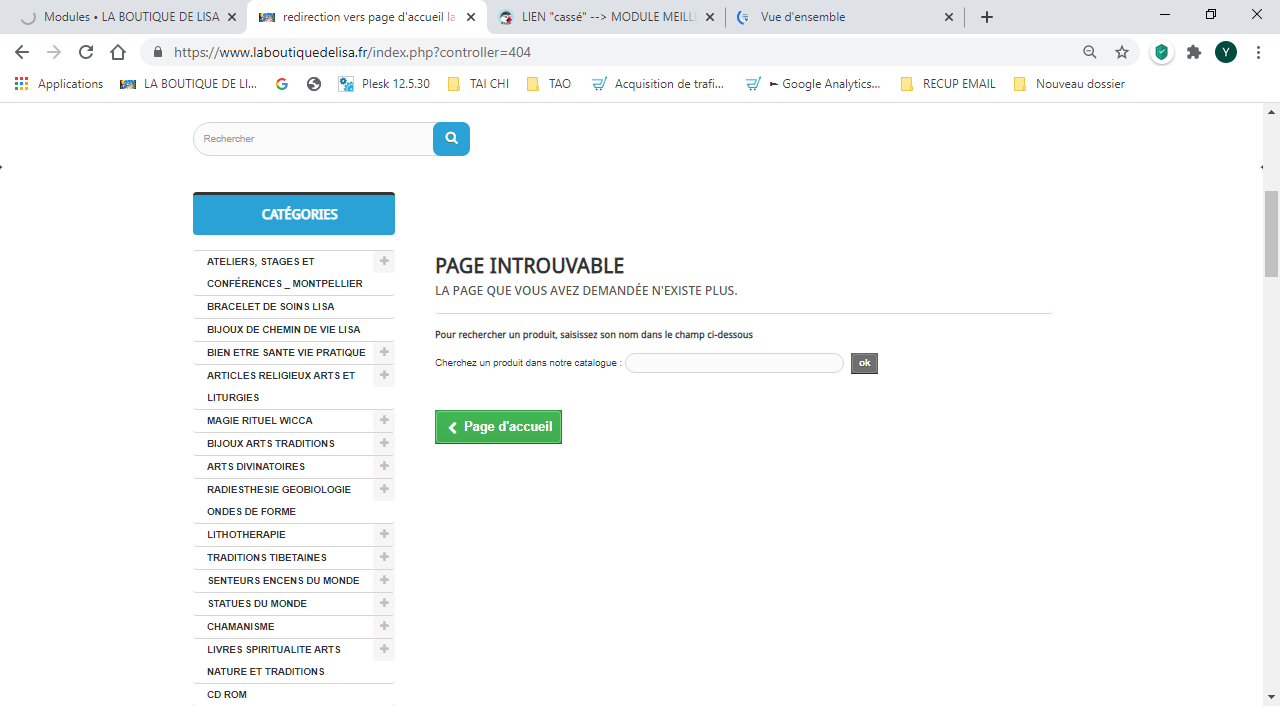Viewport: 1280px width, 706px height.
Task: Expand CHAMANISME category
Action: (x=384, y=626)
